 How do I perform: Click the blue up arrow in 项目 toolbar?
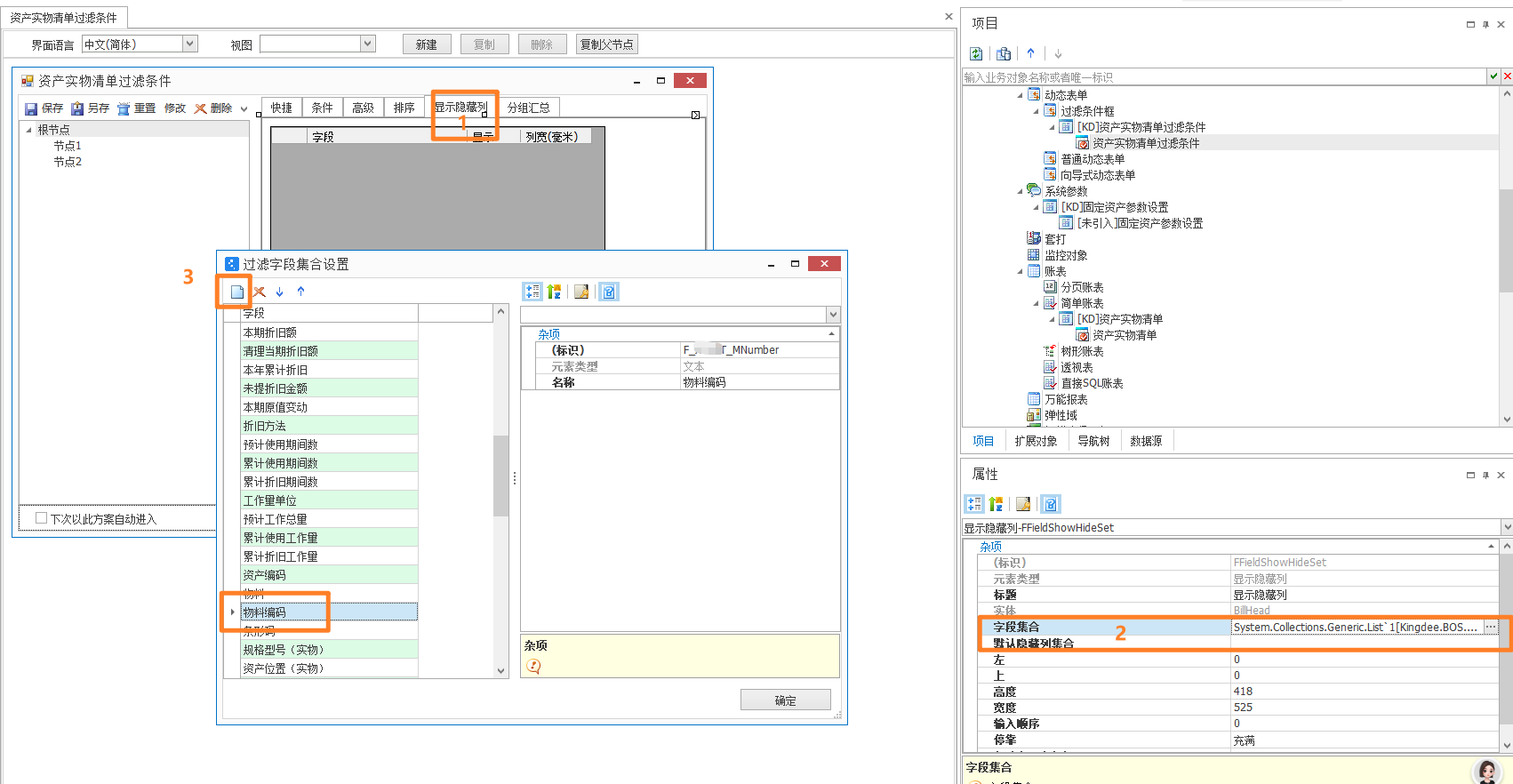(1030, 53)
